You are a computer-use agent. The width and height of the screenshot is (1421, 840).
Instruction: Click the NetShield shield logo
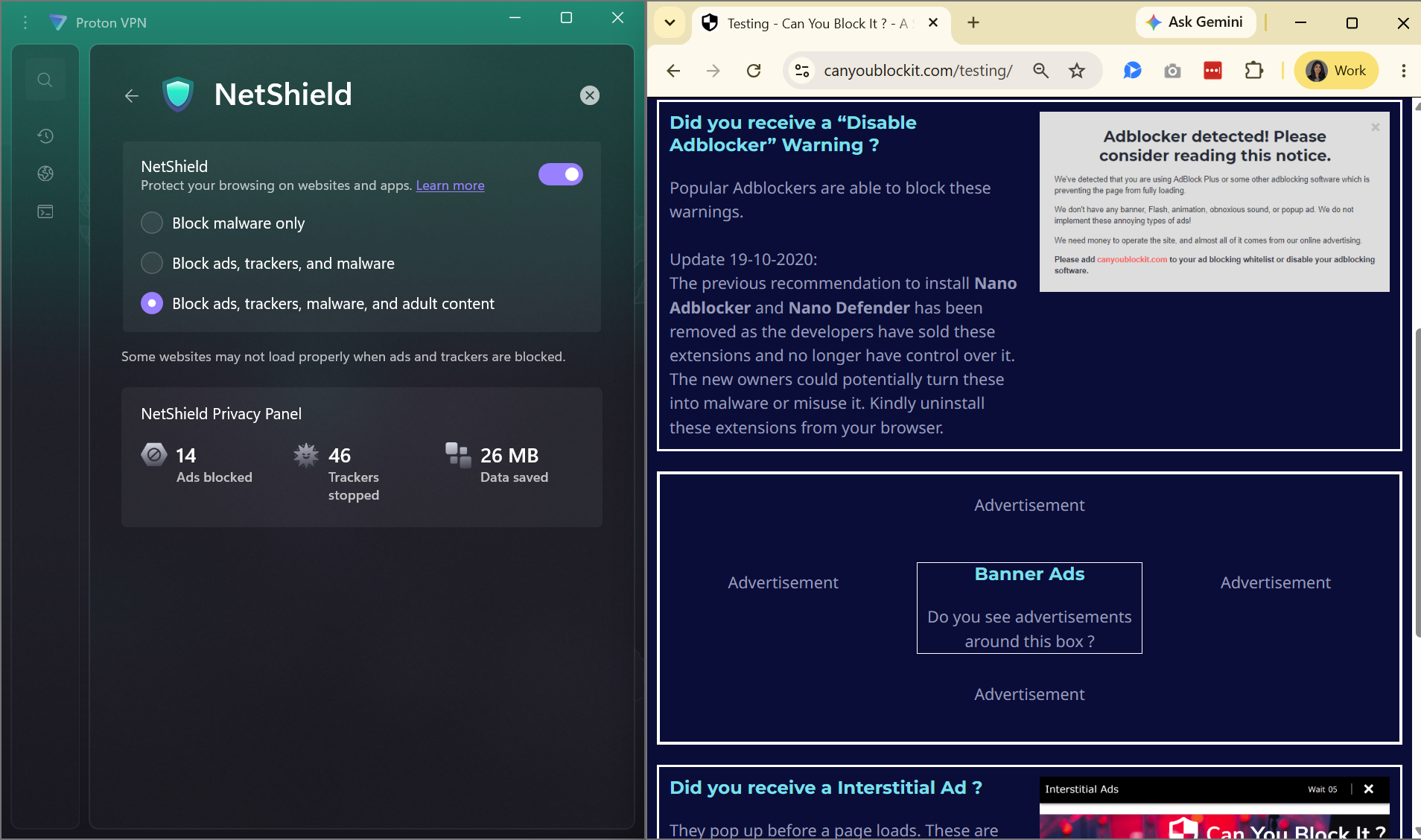click(178, 95)
